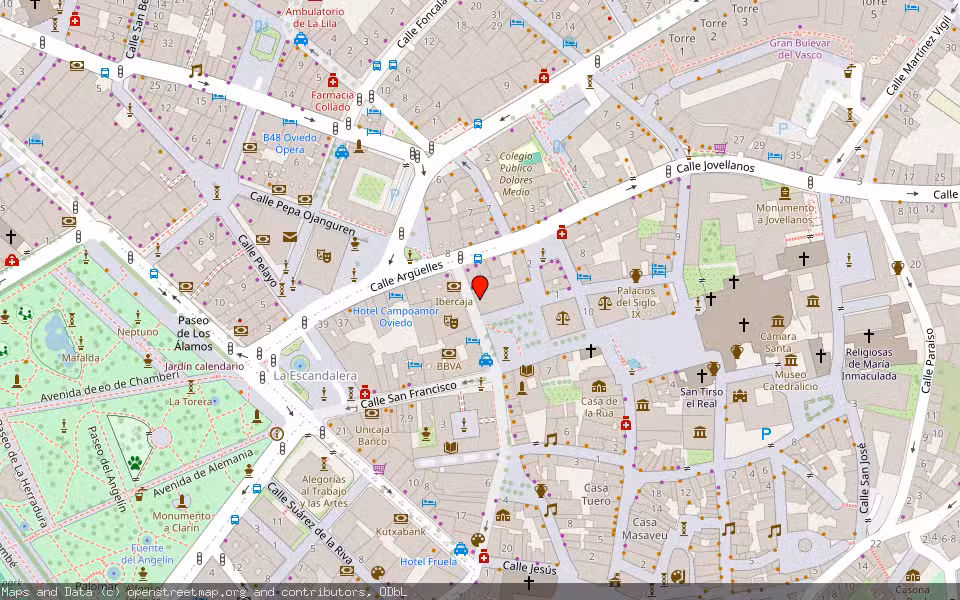Click the Gran Bulevar del Vasco label
960x600 pixels.
[800, 48]
